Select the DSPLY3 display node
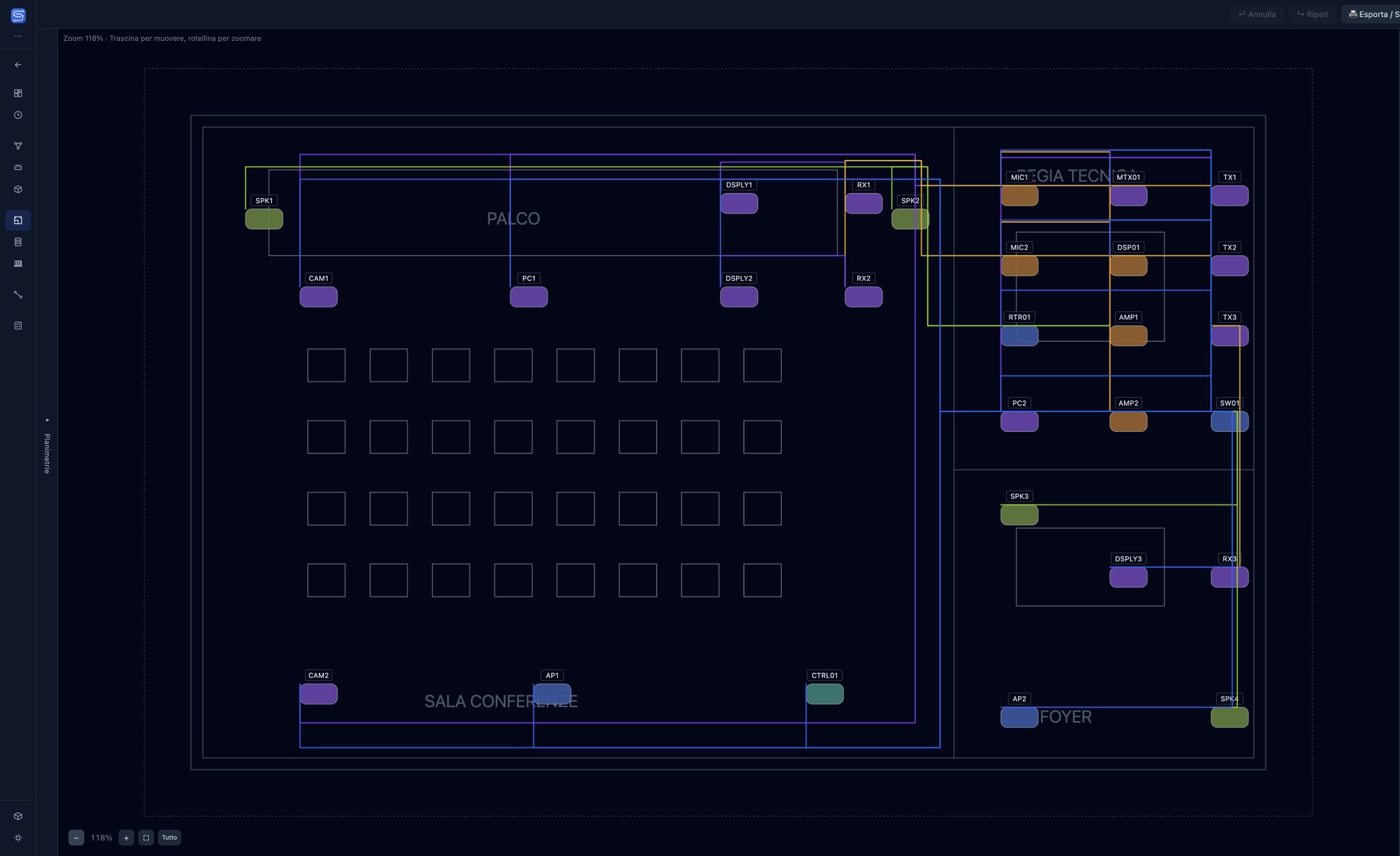 (1128, 577)
